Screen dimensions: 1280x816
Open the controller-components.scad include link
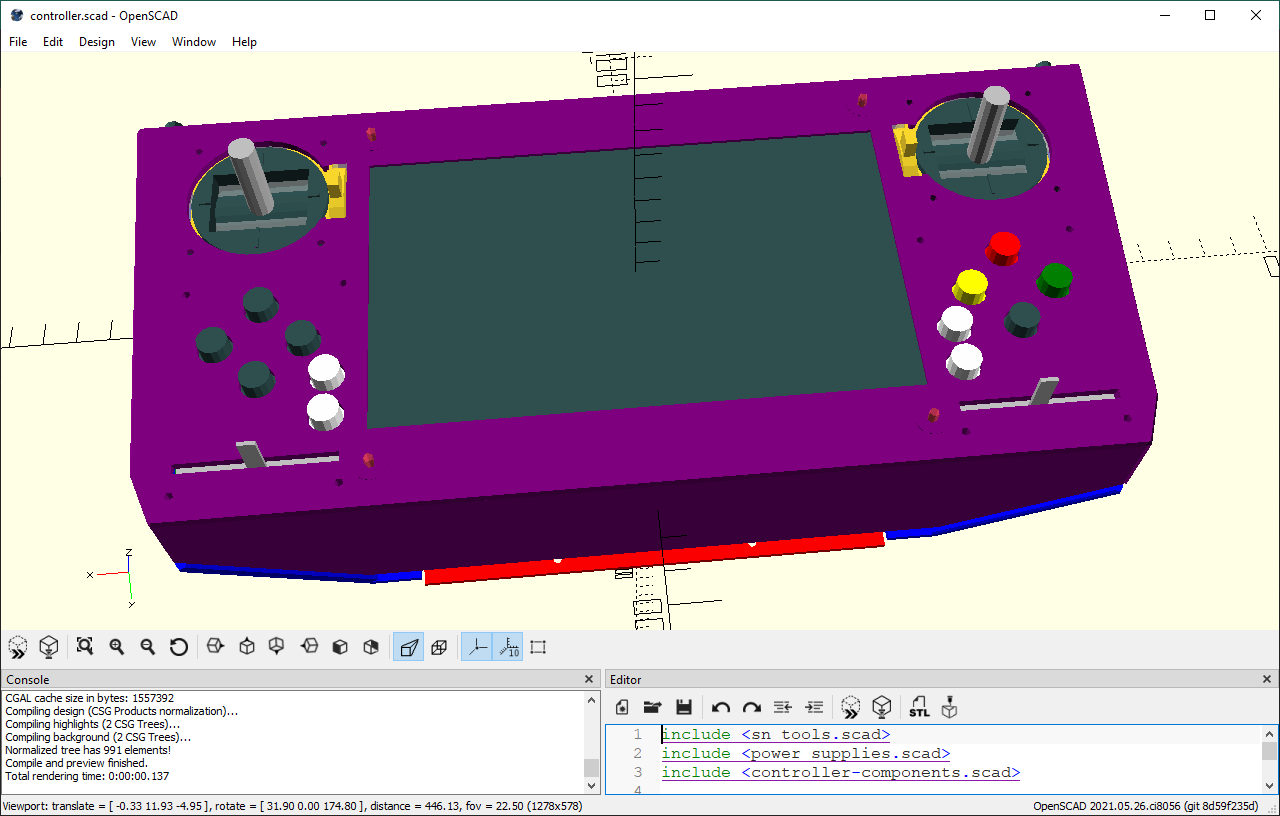pos(880,772)
